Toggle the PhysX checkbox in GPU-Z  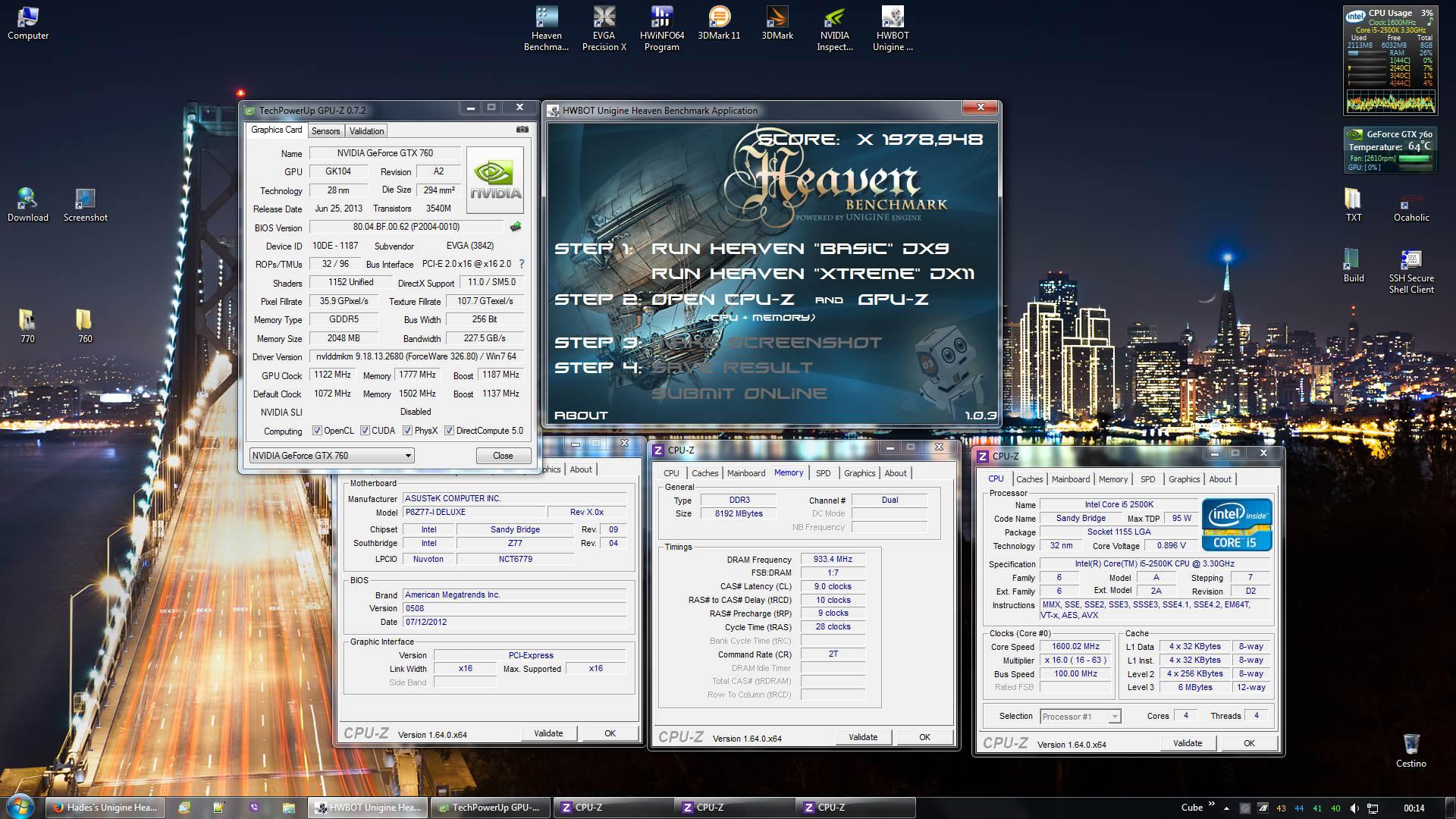(407, 431)
